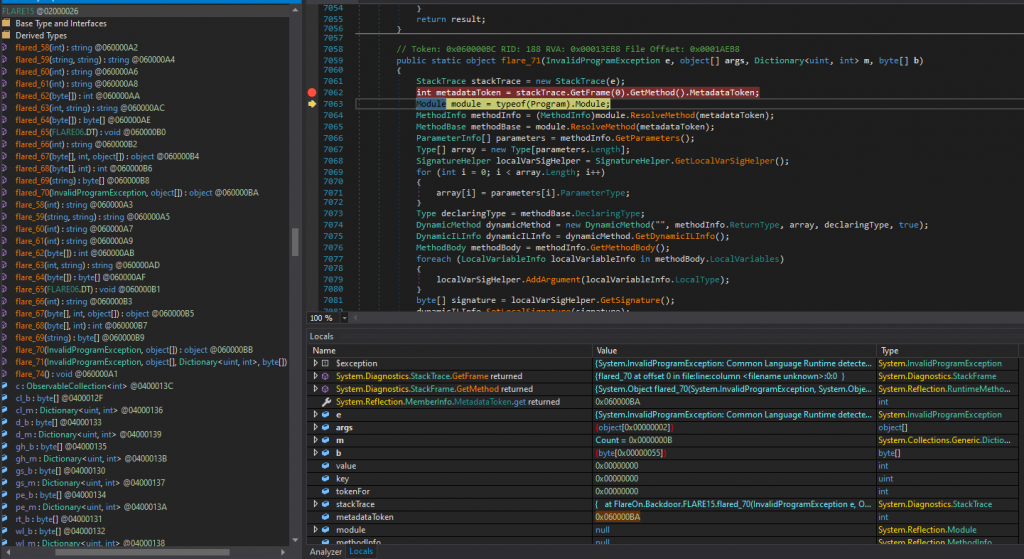Click the variable icon beside metadataToken local
1024x559 pixels.
click(x=326, y=517)
